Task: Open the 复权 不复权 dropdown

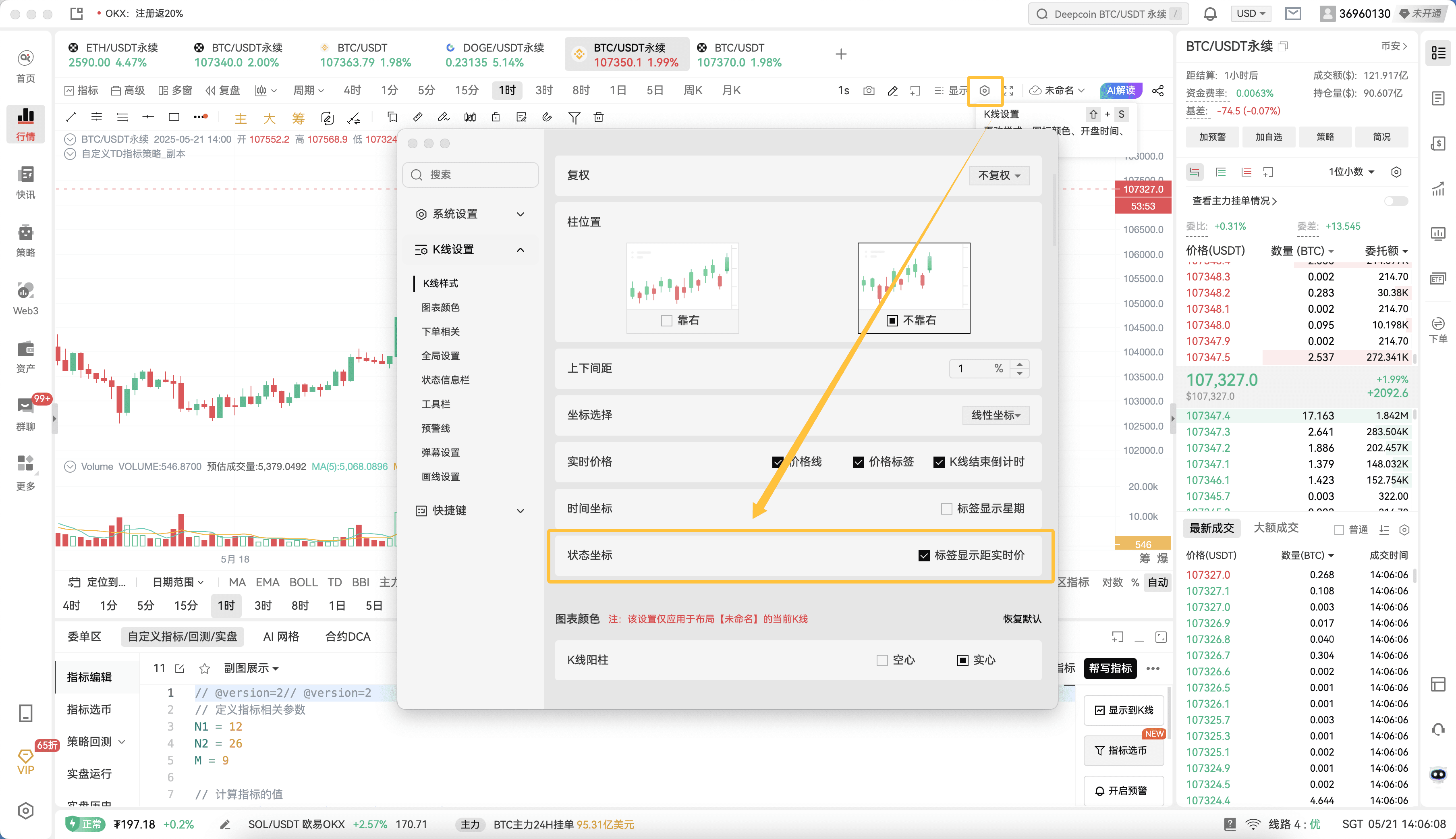Action: (x=999, y=175)
